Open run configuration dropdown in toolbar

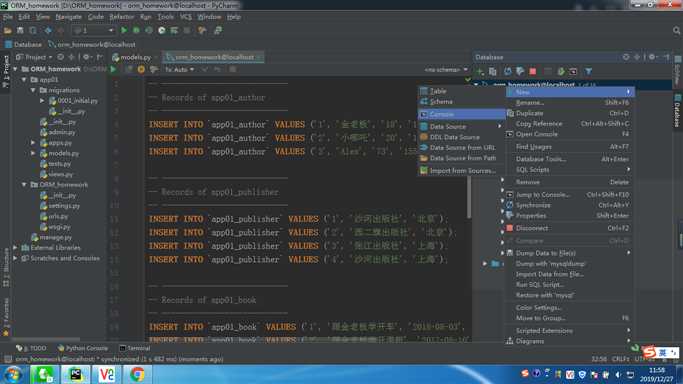93,30
